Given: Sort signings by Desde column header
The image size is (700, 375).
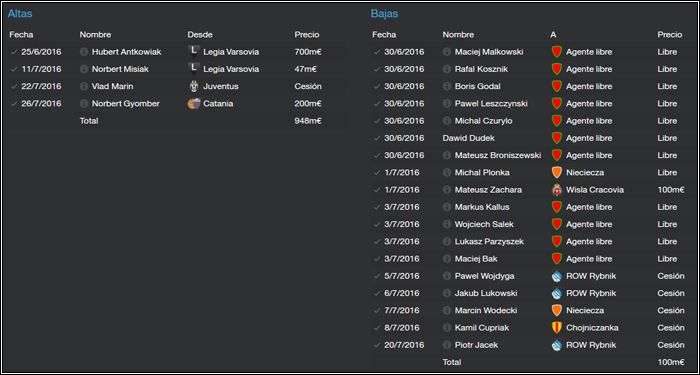Looking at the screenshot, I should 200,34.
